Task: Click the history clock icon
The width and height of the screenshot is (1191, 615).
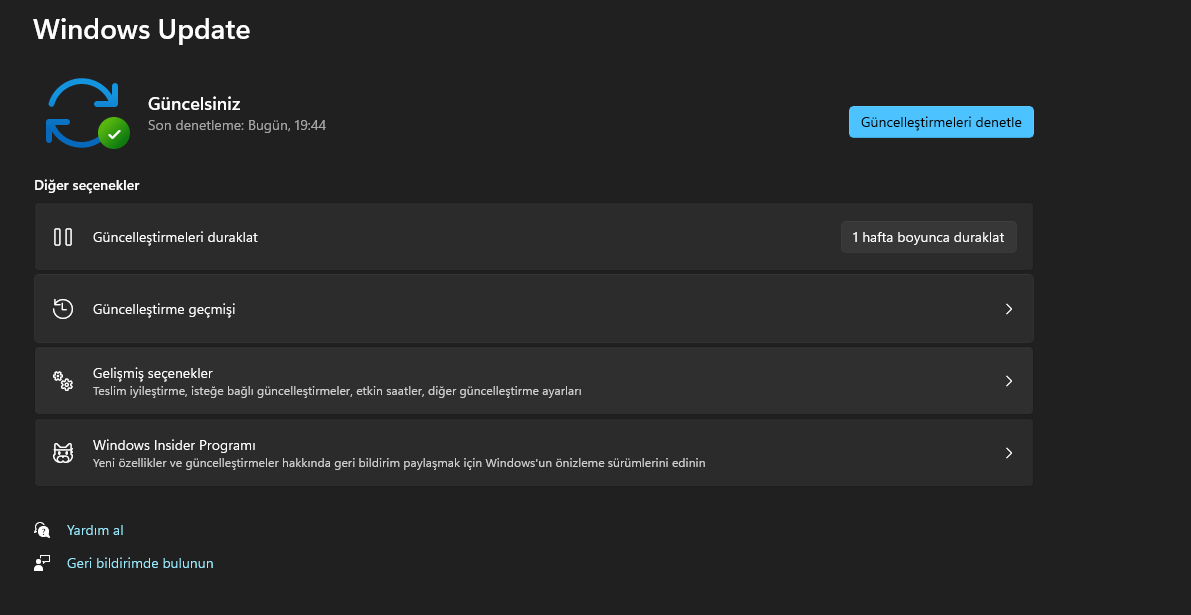Action: 63,309
